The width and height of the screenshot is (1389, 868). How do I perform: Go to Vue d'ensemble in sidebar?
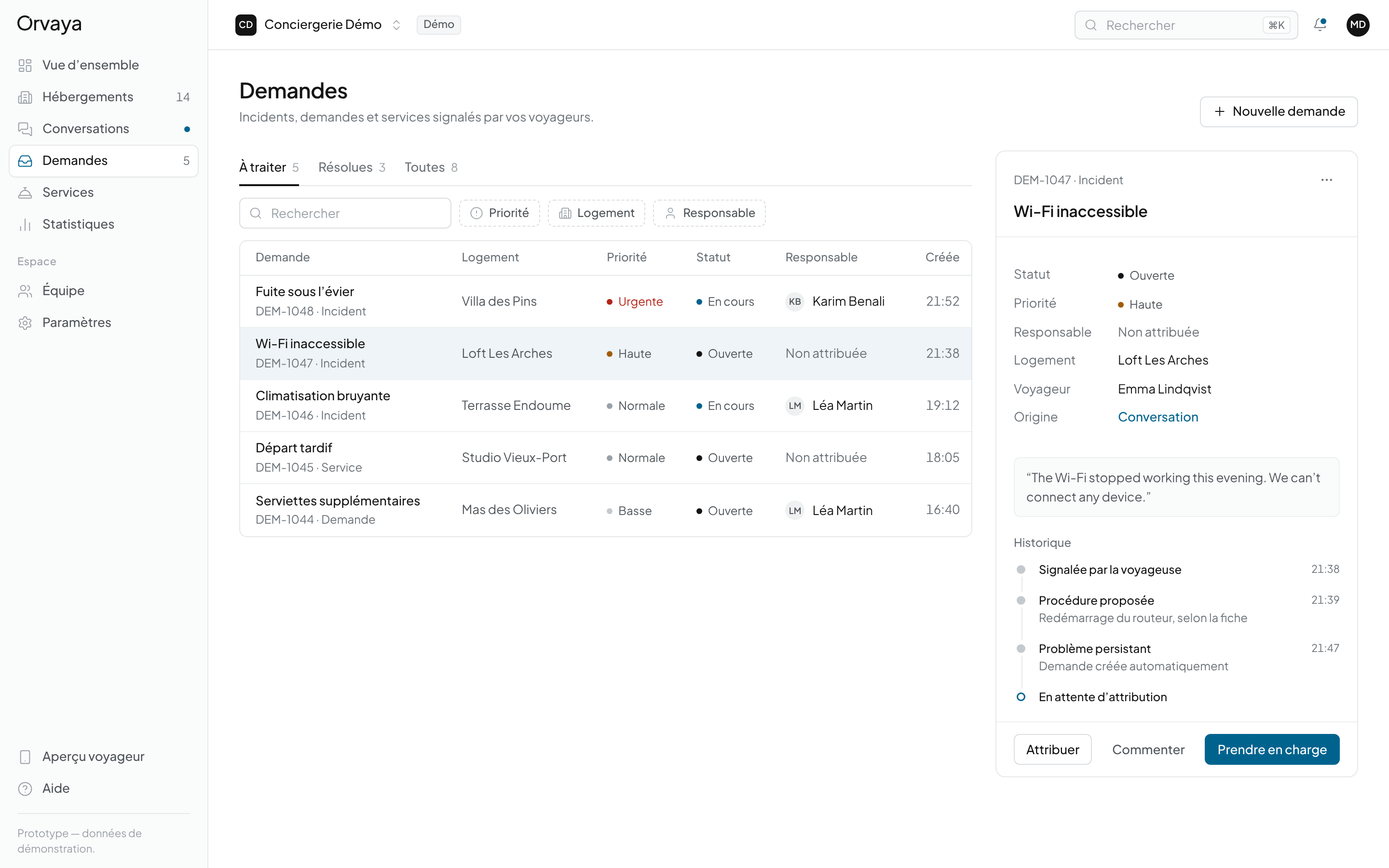[x=103, y=65]
